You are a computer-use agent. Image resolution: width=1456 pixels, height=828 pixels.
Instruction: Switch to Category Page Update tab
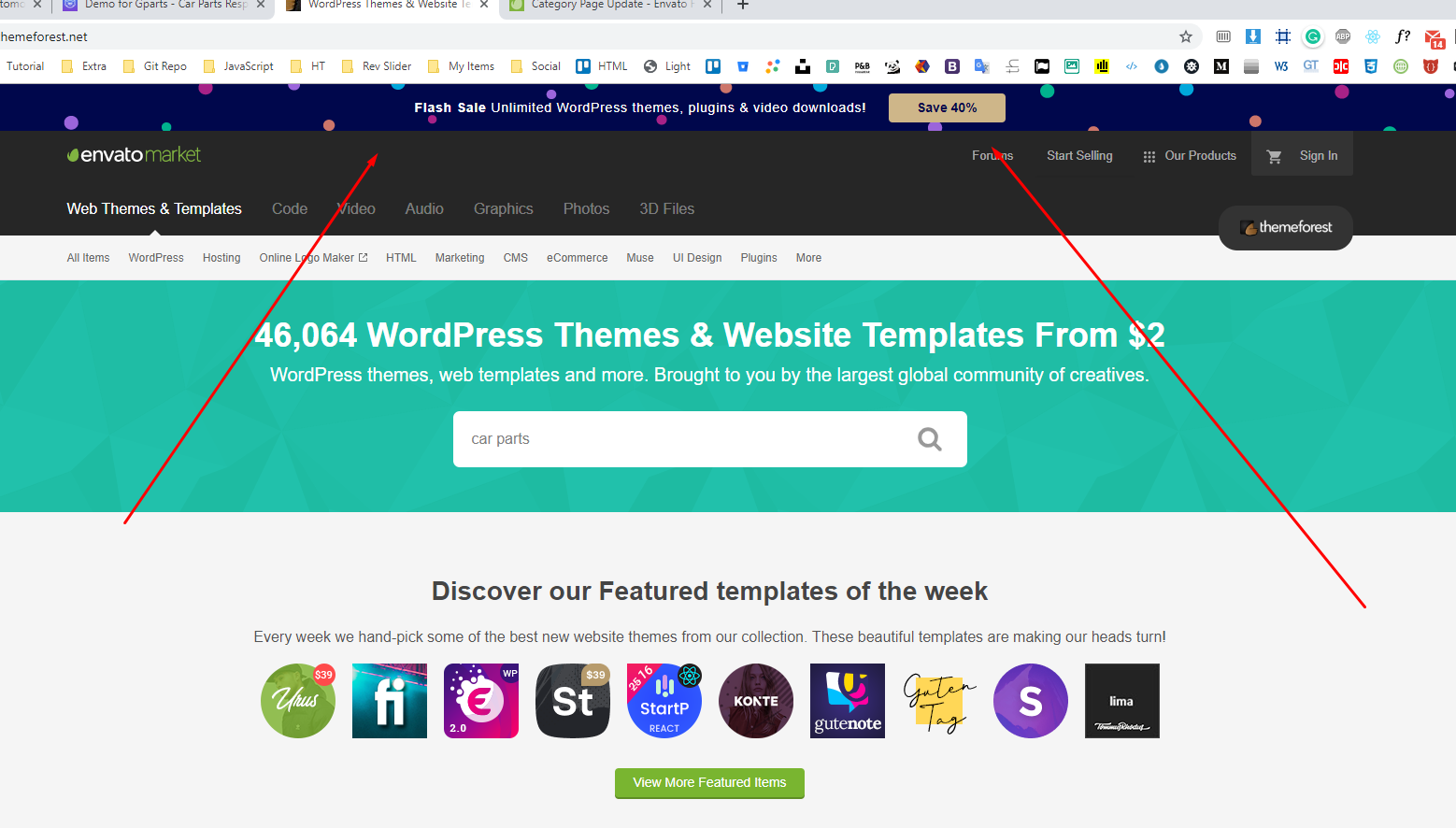(x=609, y=6)
